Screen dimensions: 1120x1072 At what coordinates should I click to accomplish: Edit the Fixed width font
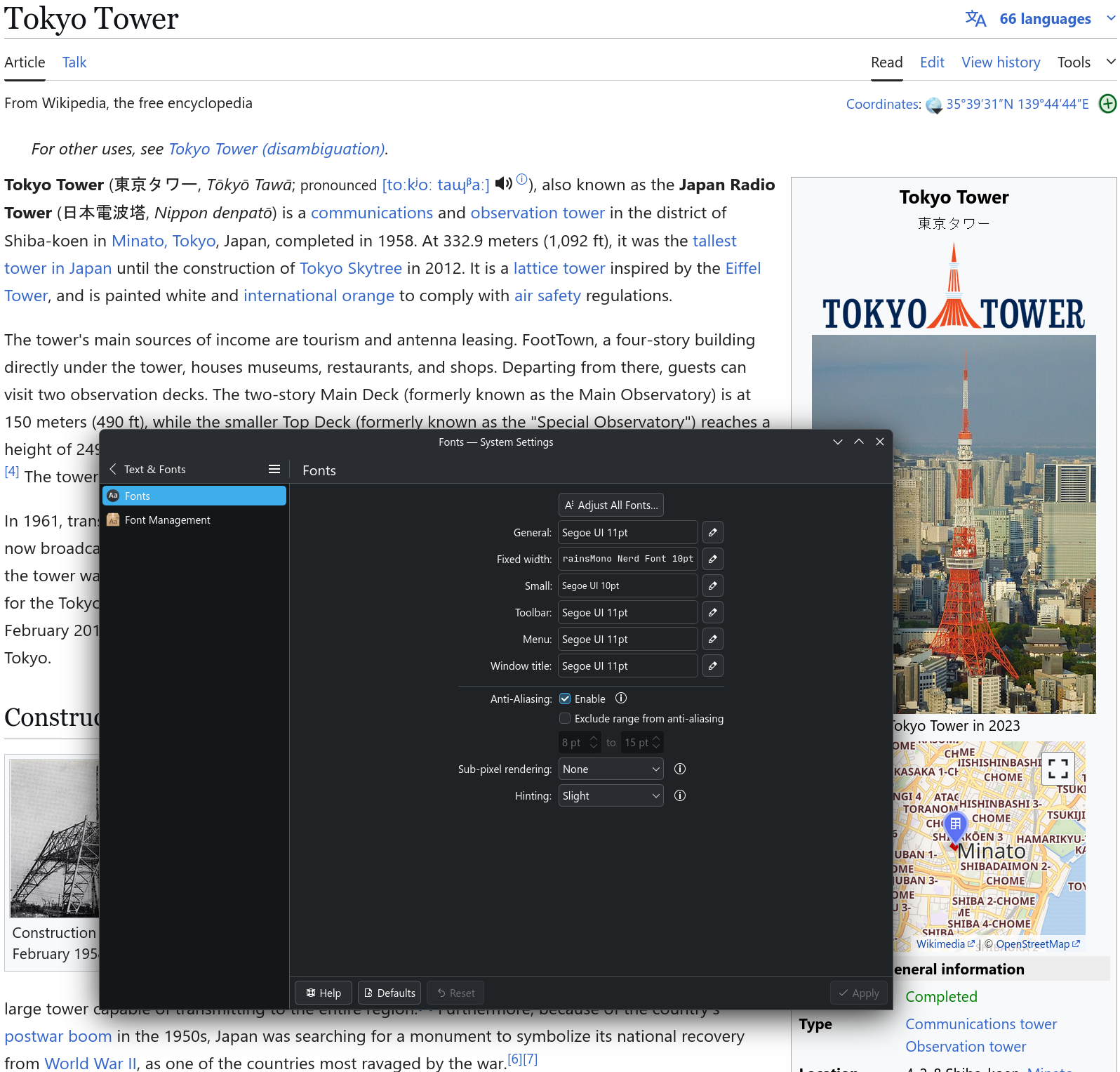pos(712,559)
